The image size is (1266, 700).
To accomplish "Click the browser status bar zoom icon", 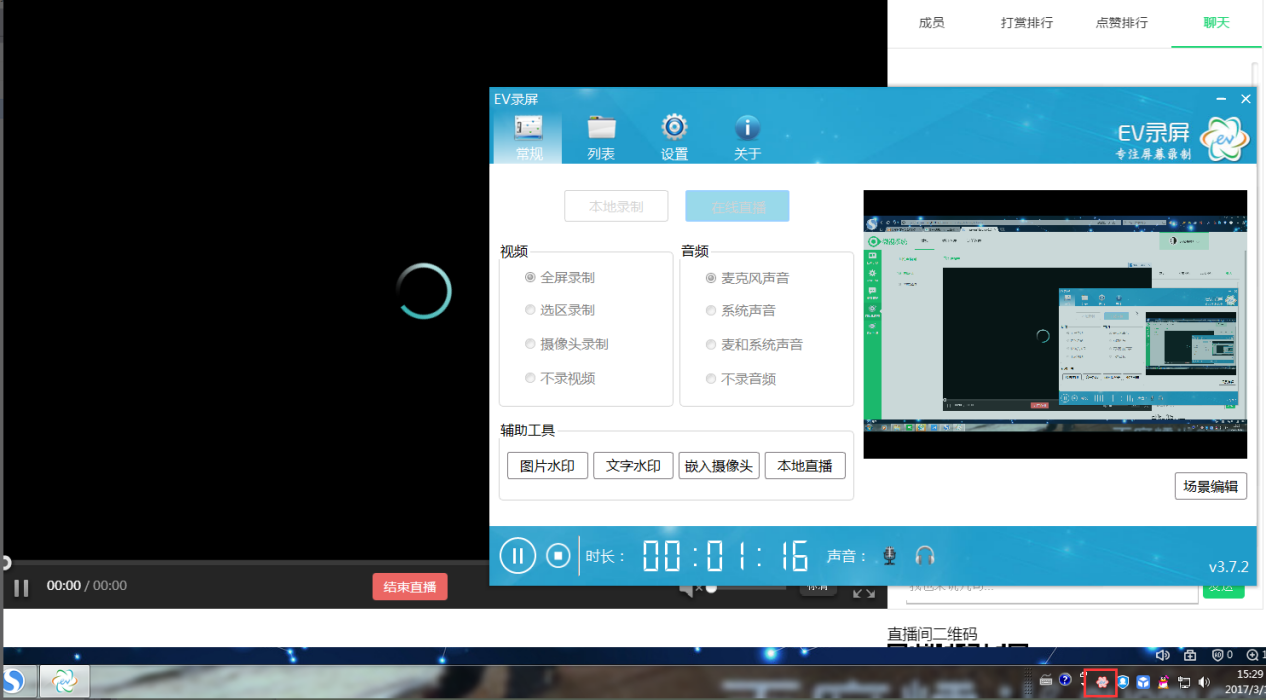I will tap(1253, 656).
